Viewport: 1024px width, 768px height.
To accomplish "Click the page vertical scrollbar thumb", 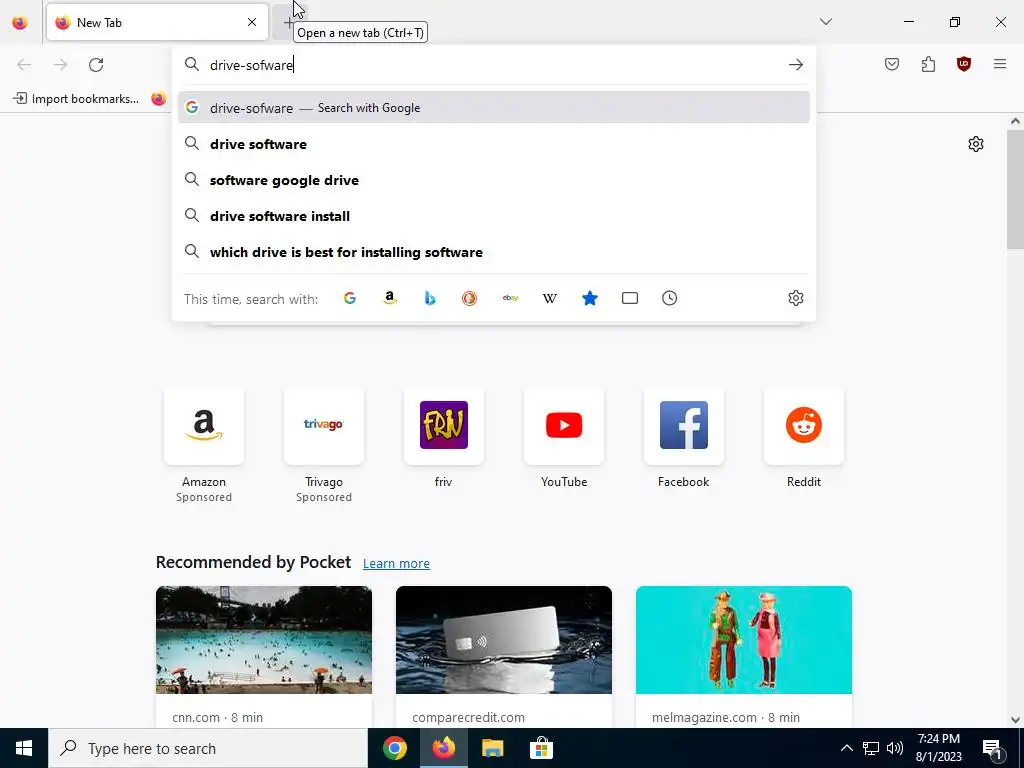I will click(x=1015, y=189).
